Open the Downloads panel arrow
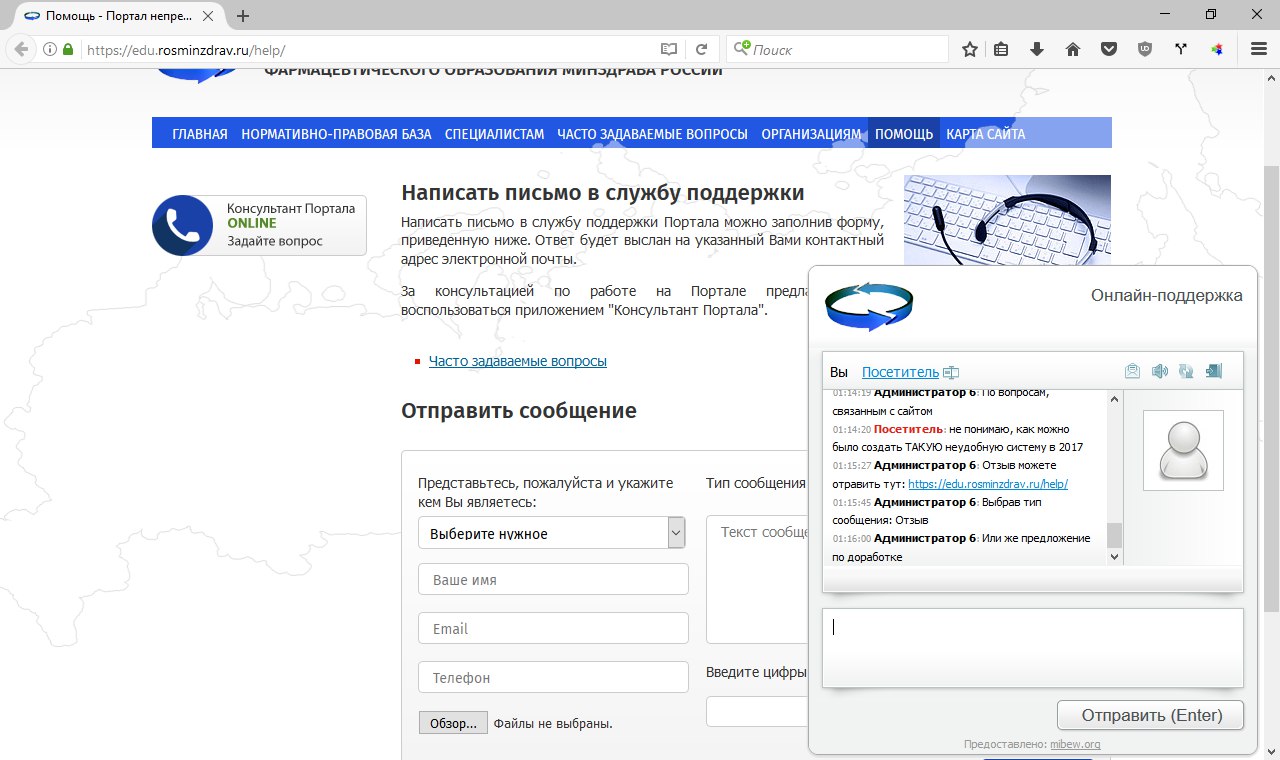Viewport: 1280px width, 760px height. tap(1037, 49)
